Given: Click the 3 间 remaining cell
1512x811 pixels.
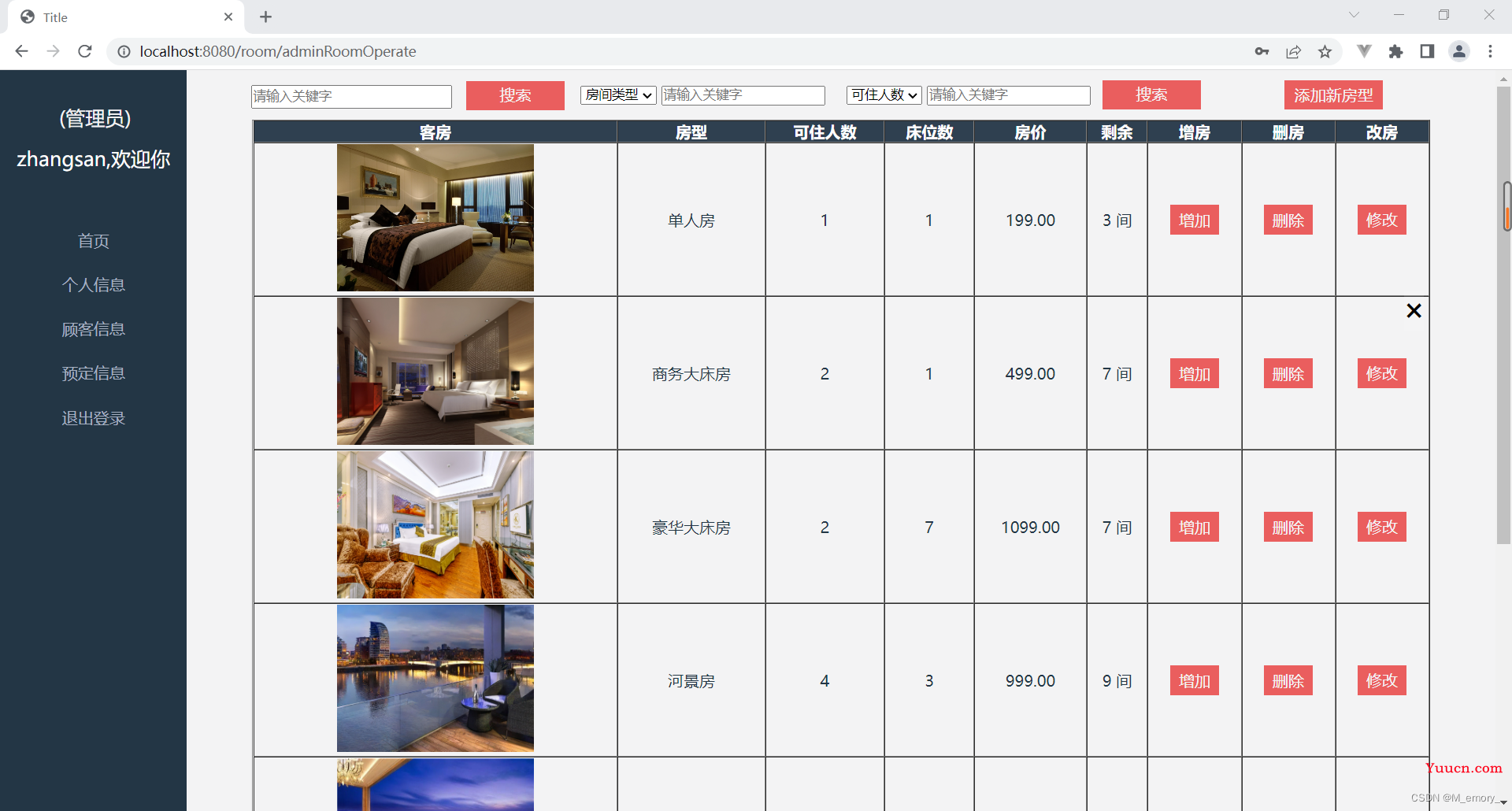Looking at the screenshot, I should pos(1117,220).
